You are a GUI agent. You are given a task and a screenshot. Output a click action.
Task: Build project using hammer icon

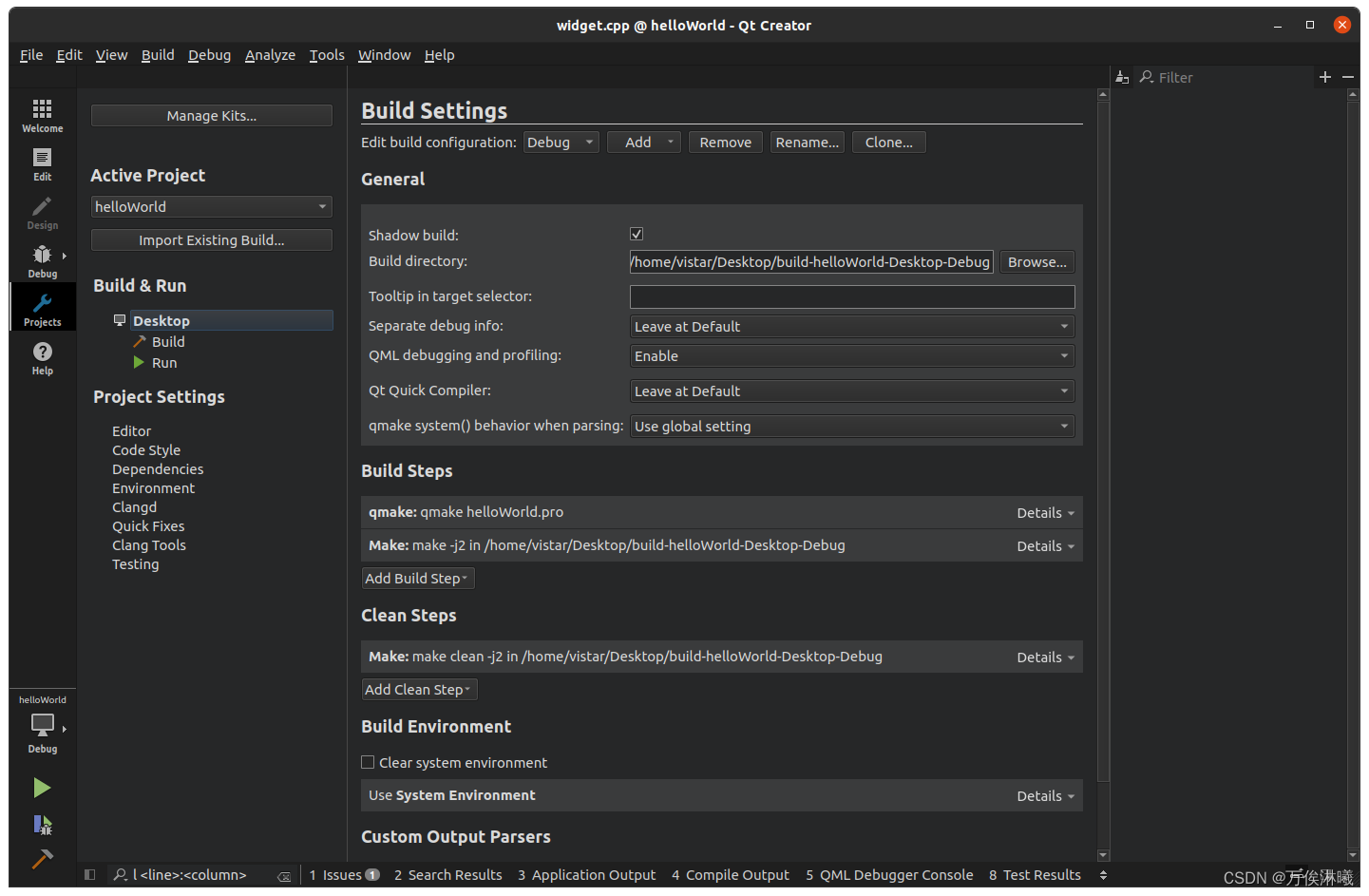(42, 859)
